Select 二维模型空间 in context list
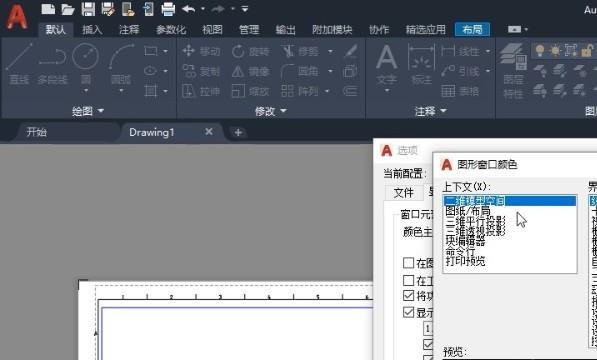 [510, 201]
